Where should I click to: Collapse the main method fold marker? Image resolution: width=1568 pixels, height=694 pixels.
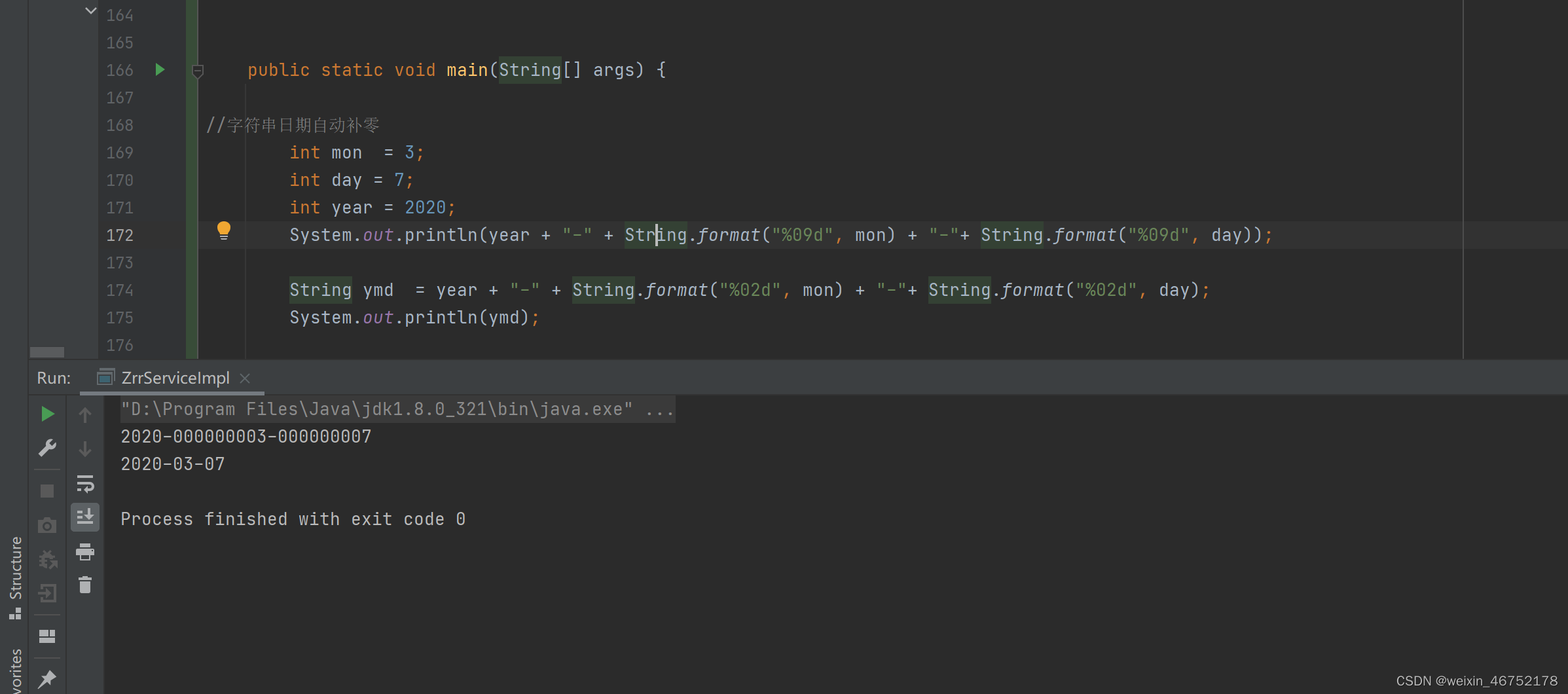(x=198, y=71)
